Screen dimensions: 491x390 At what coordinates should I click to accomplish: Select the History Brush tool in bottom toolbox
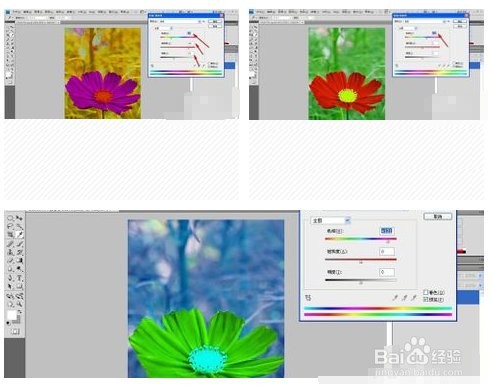coord(19,252)
